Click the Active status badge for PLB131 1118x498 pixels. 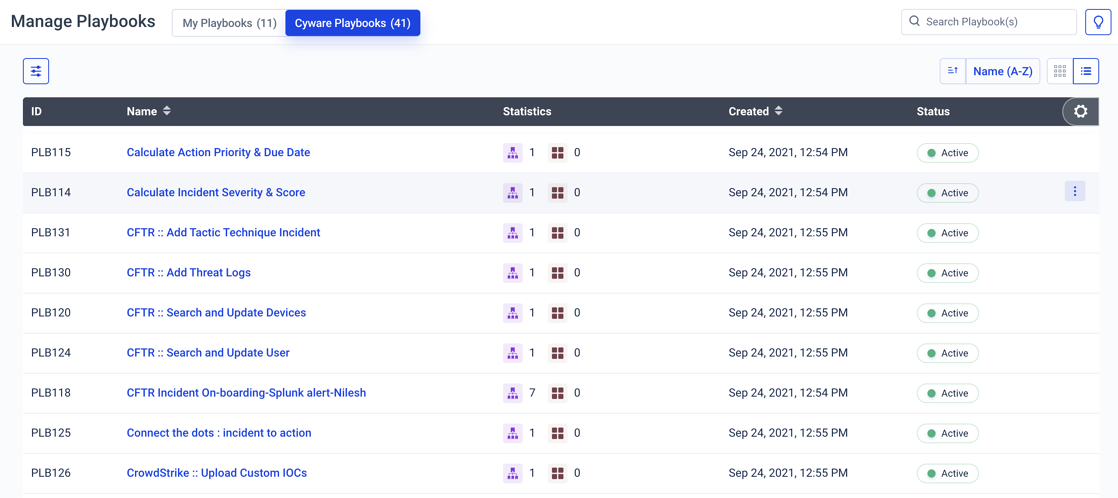948,233
